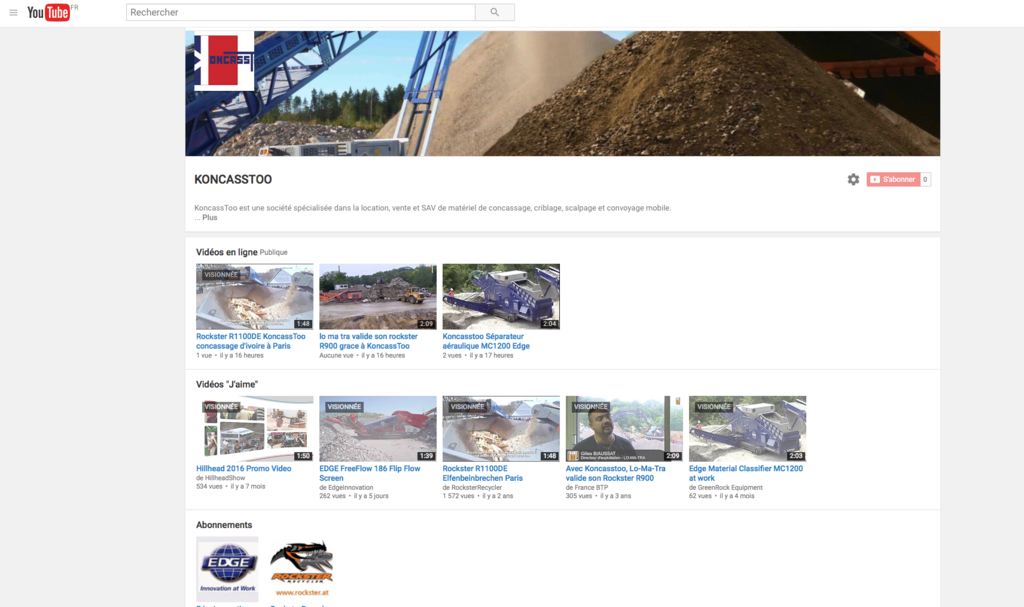Play the lo ma tra R900 thumbnail
Screen dimensions: 1024x607
pos(377,297)
